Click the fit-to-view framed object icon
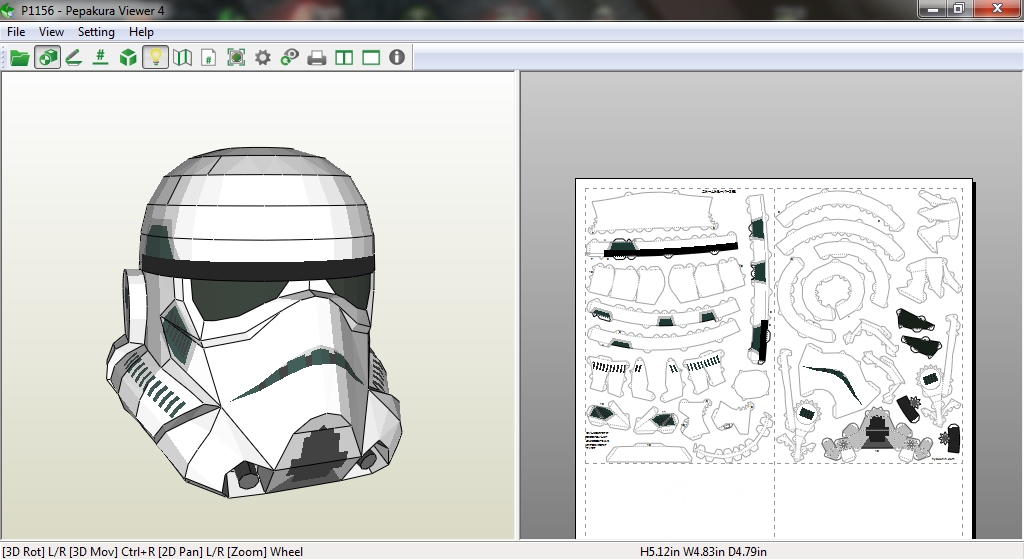The height and width of the screenshot is (560, 1024). (x=236, y=57)
